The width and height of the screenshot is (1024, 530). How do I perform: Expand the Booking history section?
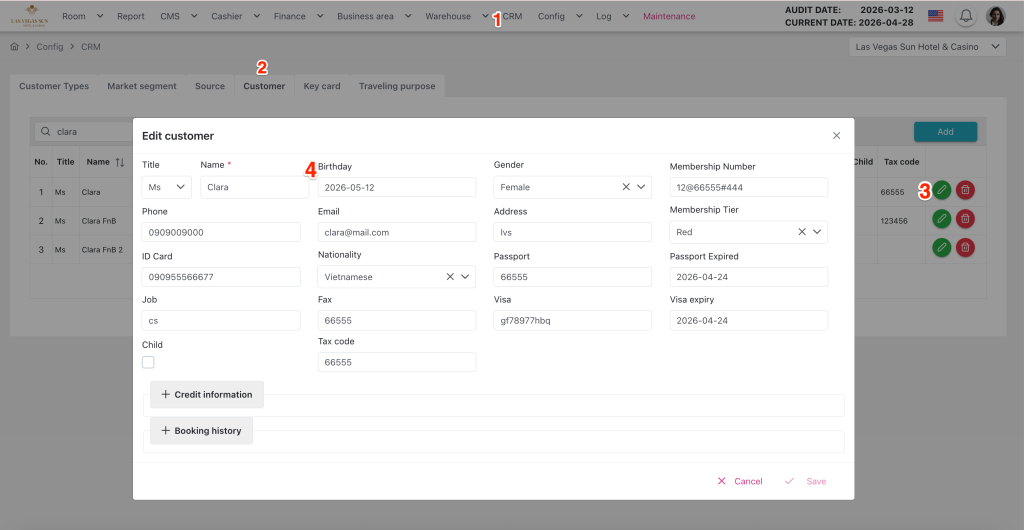(201, 431)
